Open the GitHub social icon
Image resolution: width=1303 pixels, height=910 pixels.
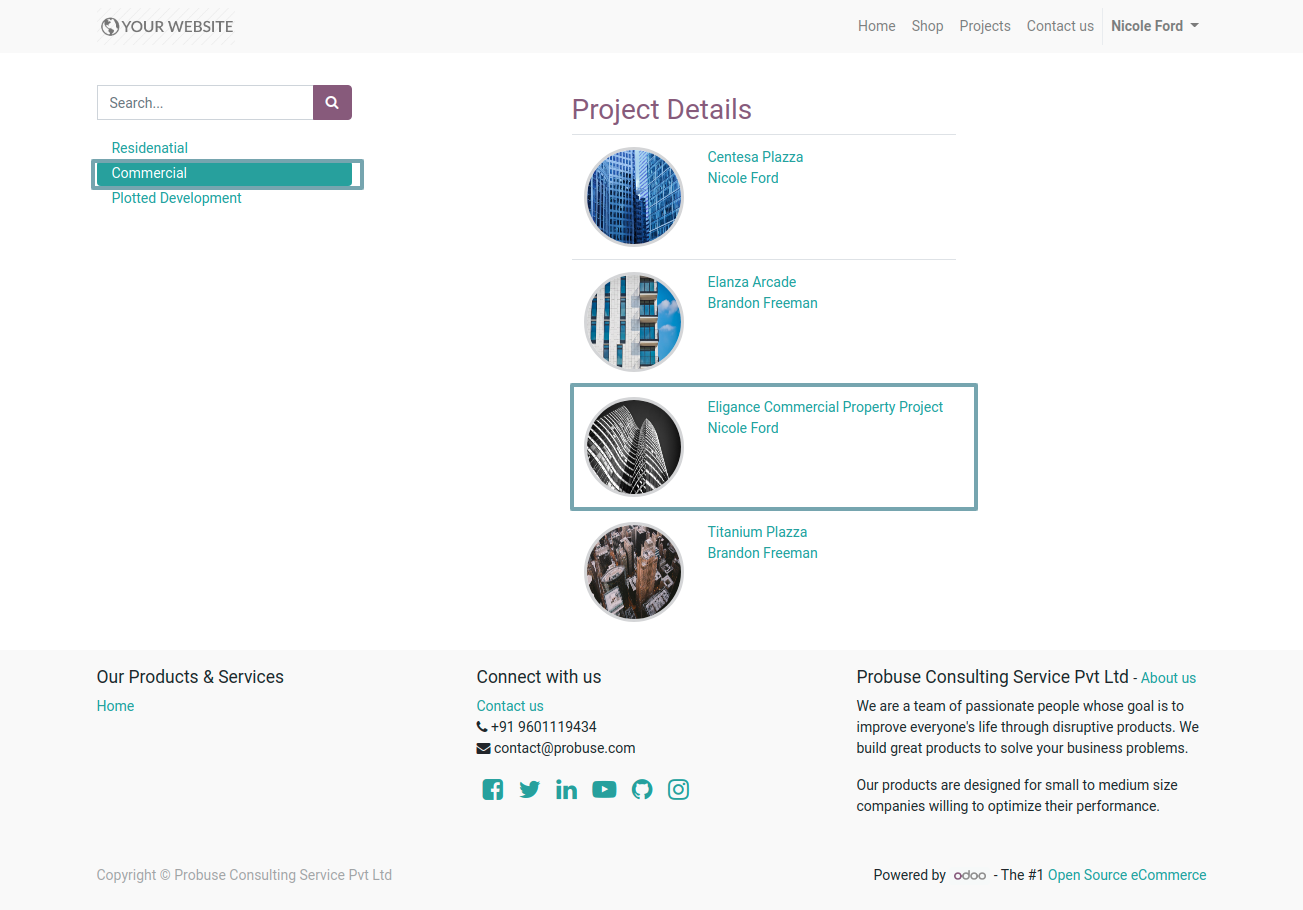[x=642, y=790]
